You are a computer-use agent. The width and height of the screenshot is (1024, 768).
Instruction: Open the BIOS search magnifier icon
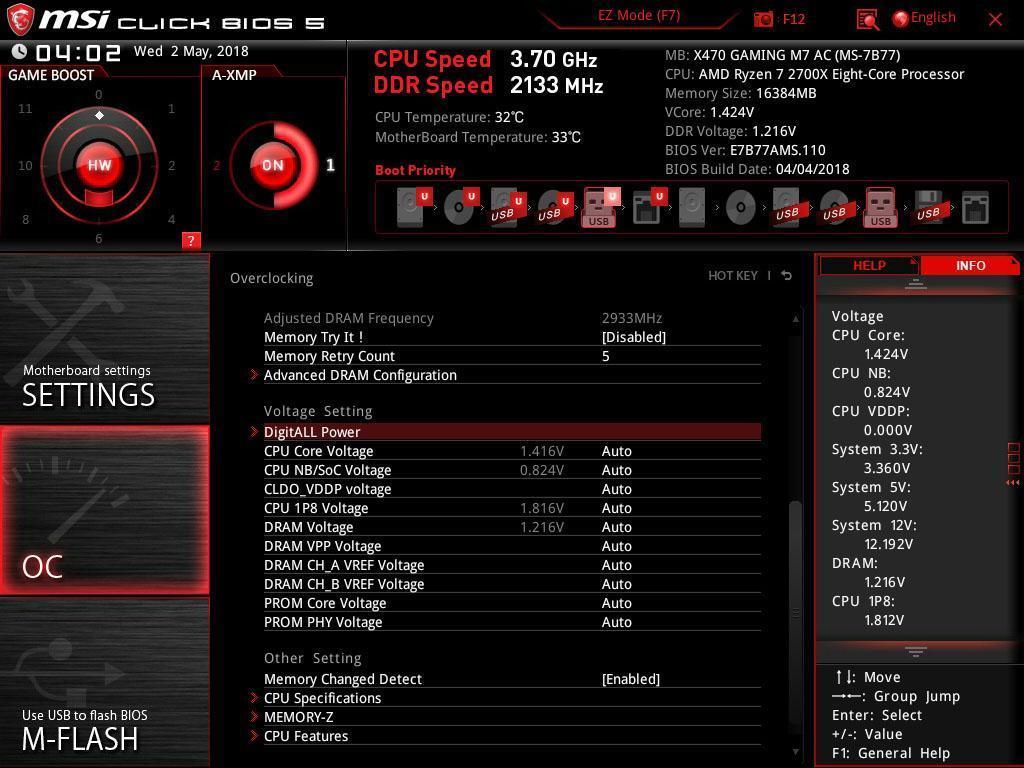867,20
